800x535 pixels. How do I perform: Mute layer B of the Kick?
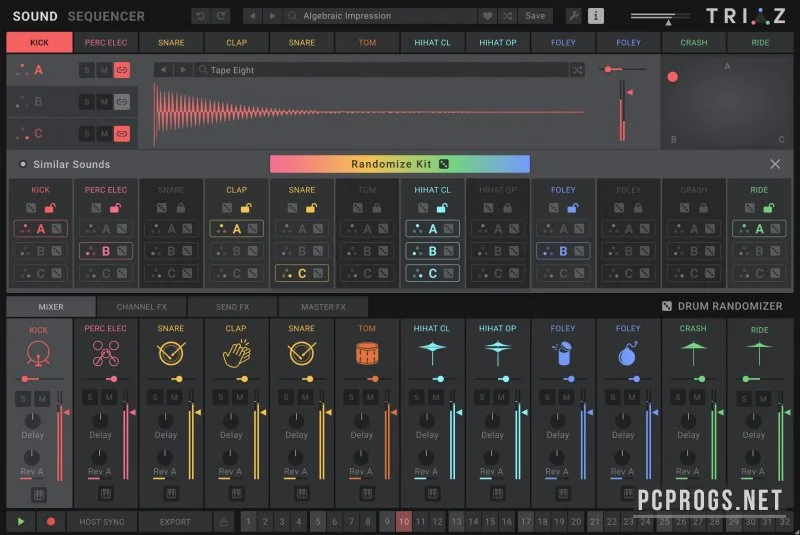pyautogui.click(x=104, y=102)
